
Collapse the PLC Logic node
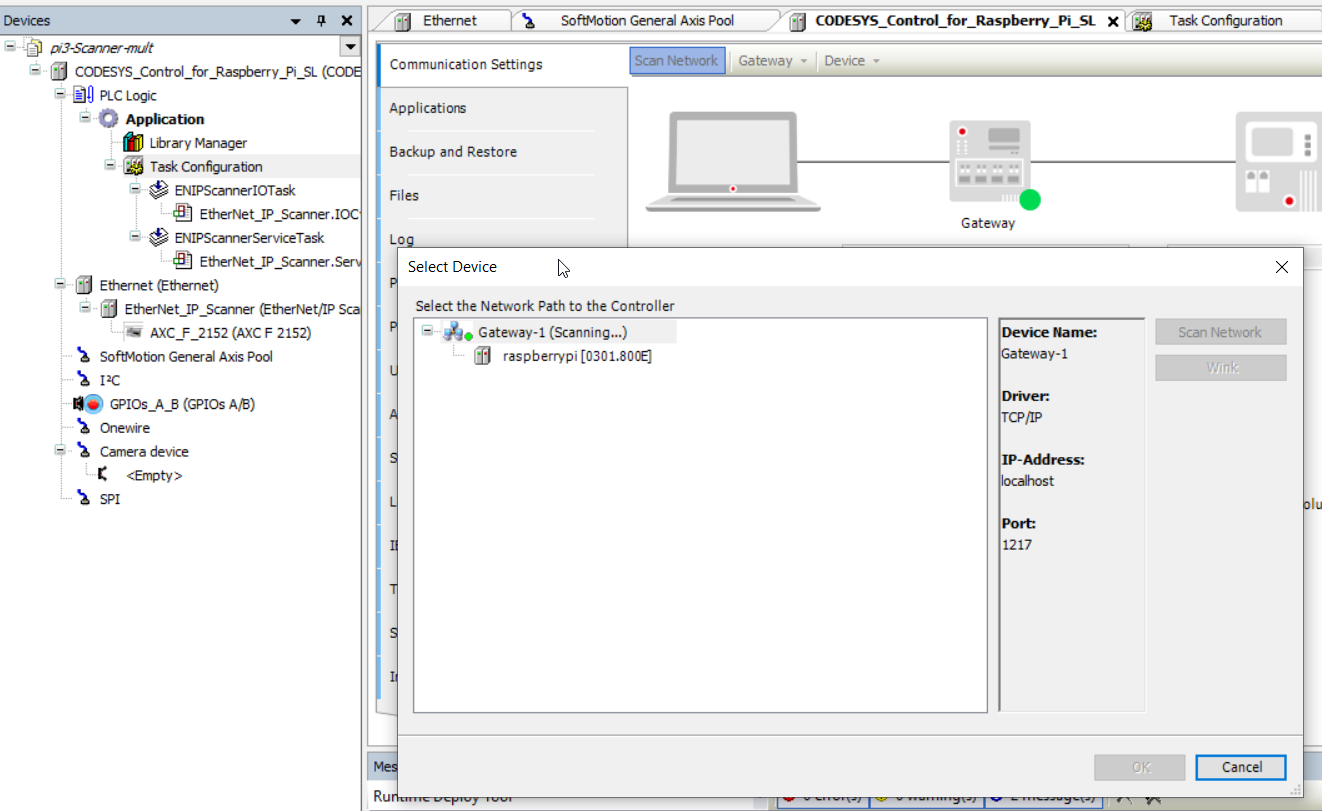60,95
